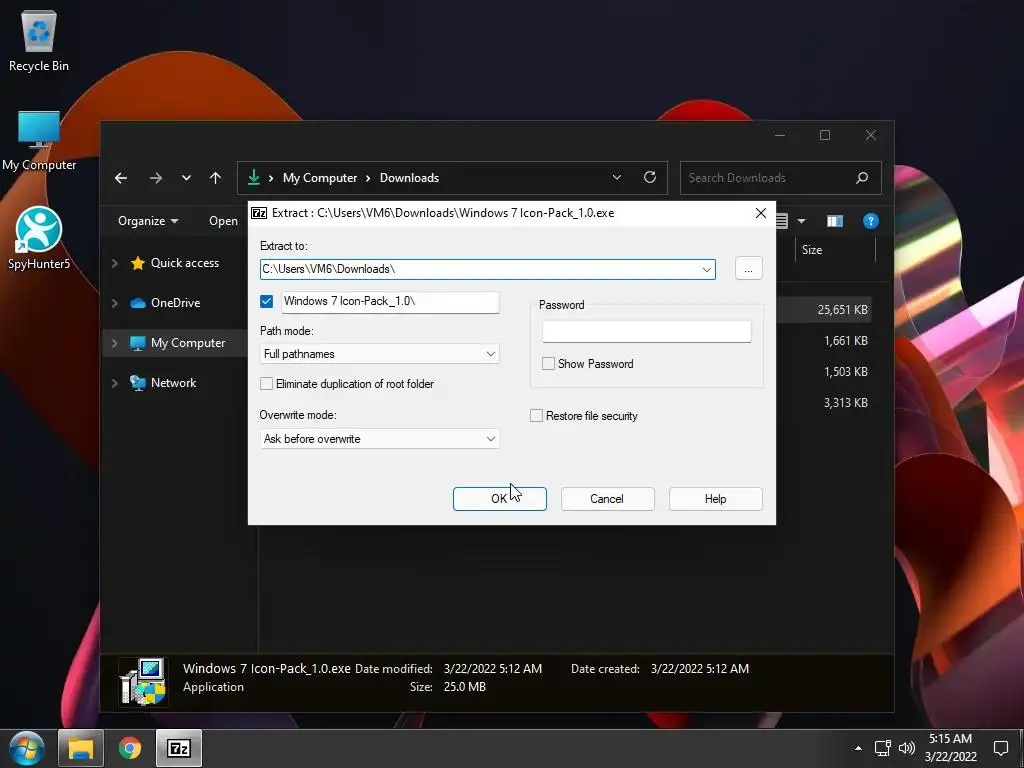Click the Downloads arrow icon in address bar
Image resolution: width=1024 pixels, height=768 pixels.
tap(254, 177)
